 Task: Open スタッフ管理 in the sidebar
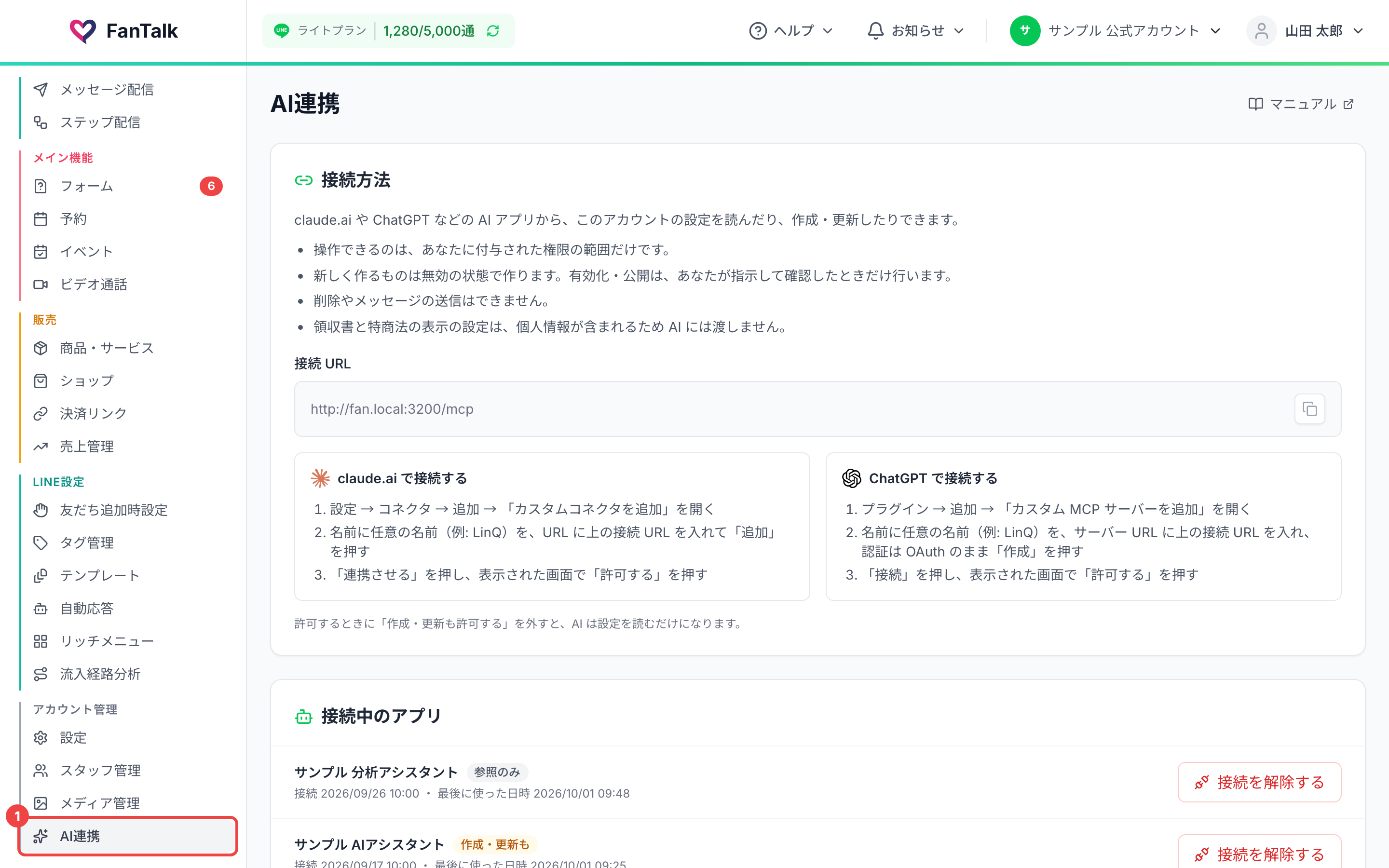coord(128,770)
